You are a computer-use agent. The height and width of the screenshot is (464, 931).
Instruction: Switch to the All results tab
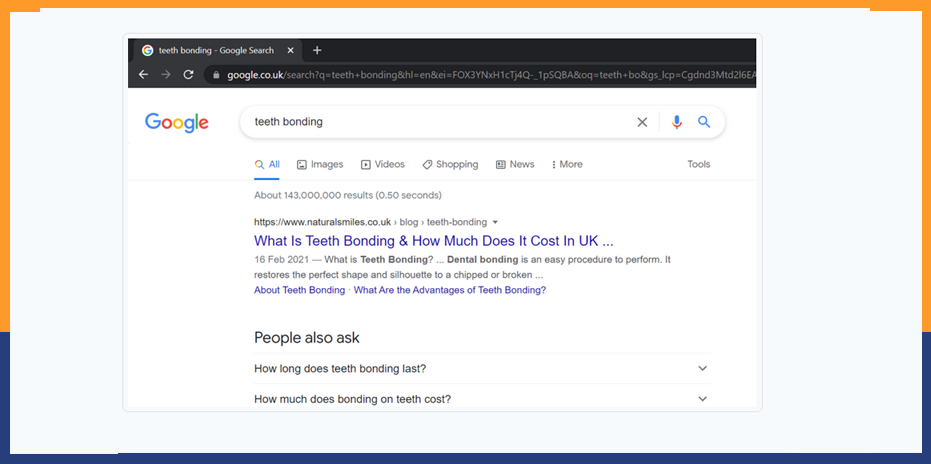[267, 165]
